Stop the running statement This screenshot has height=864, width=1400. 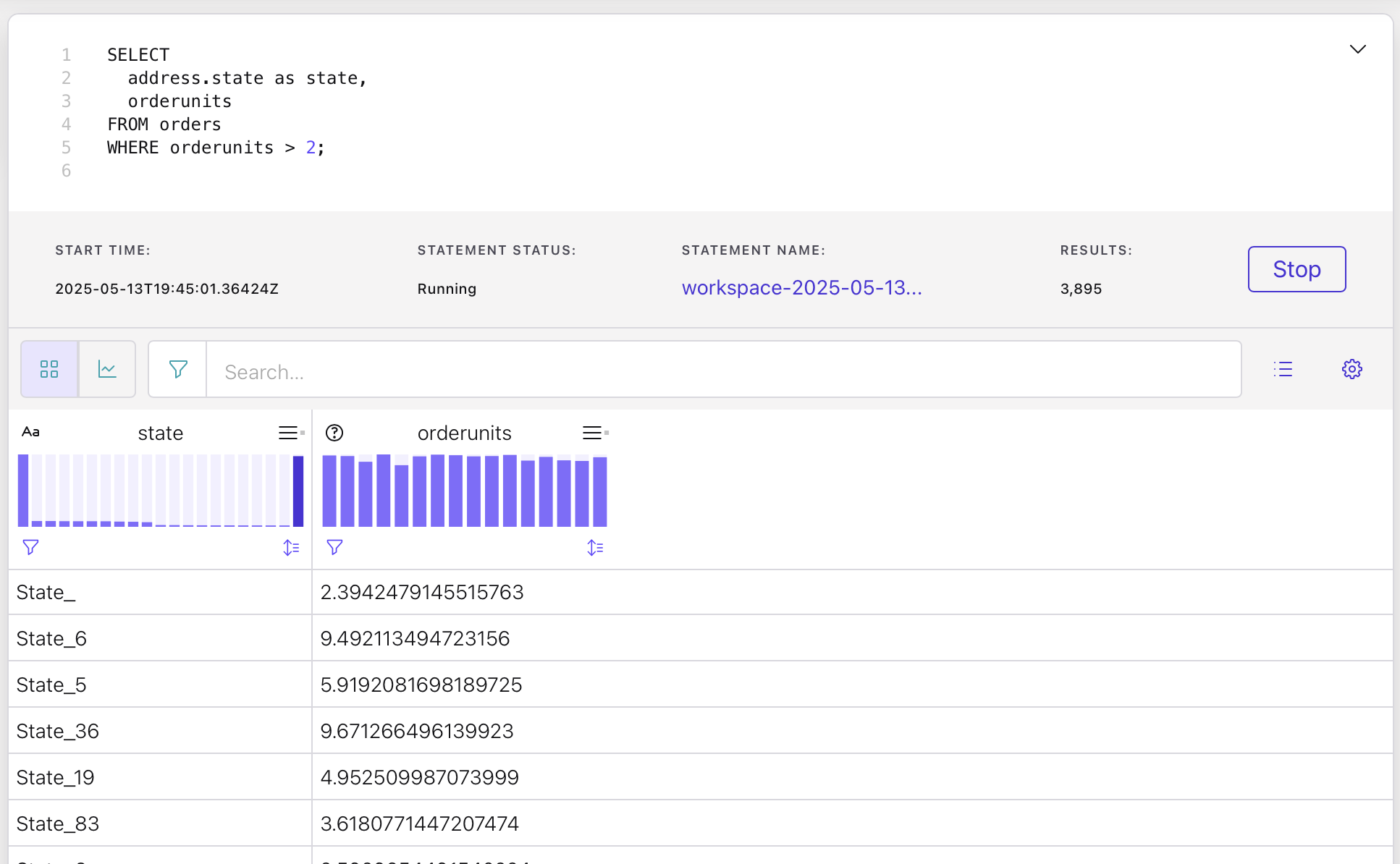click(x=1296, y=269)
